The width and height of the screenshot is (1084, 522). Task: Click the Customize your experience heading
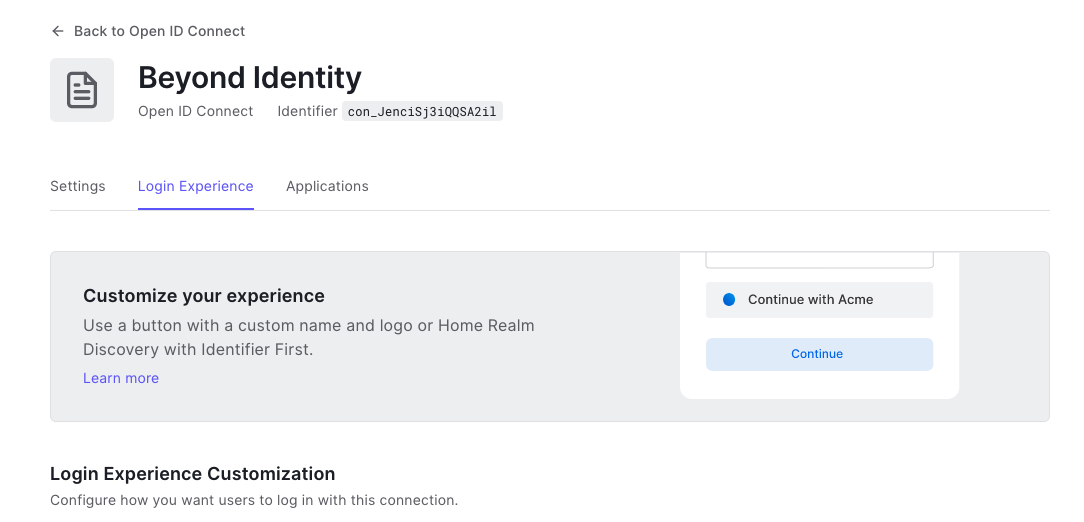pyautogui.click(x=204, y=296)
